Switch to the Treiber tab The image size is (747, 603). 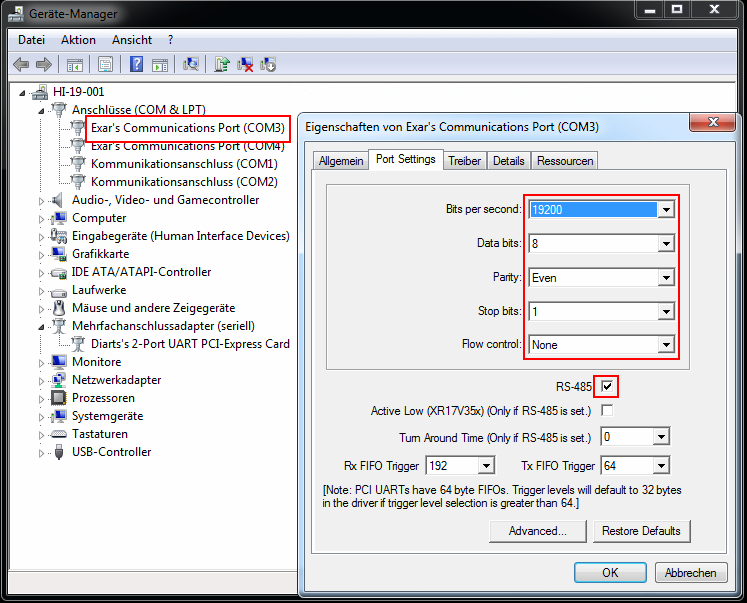[x=464, y=161]
